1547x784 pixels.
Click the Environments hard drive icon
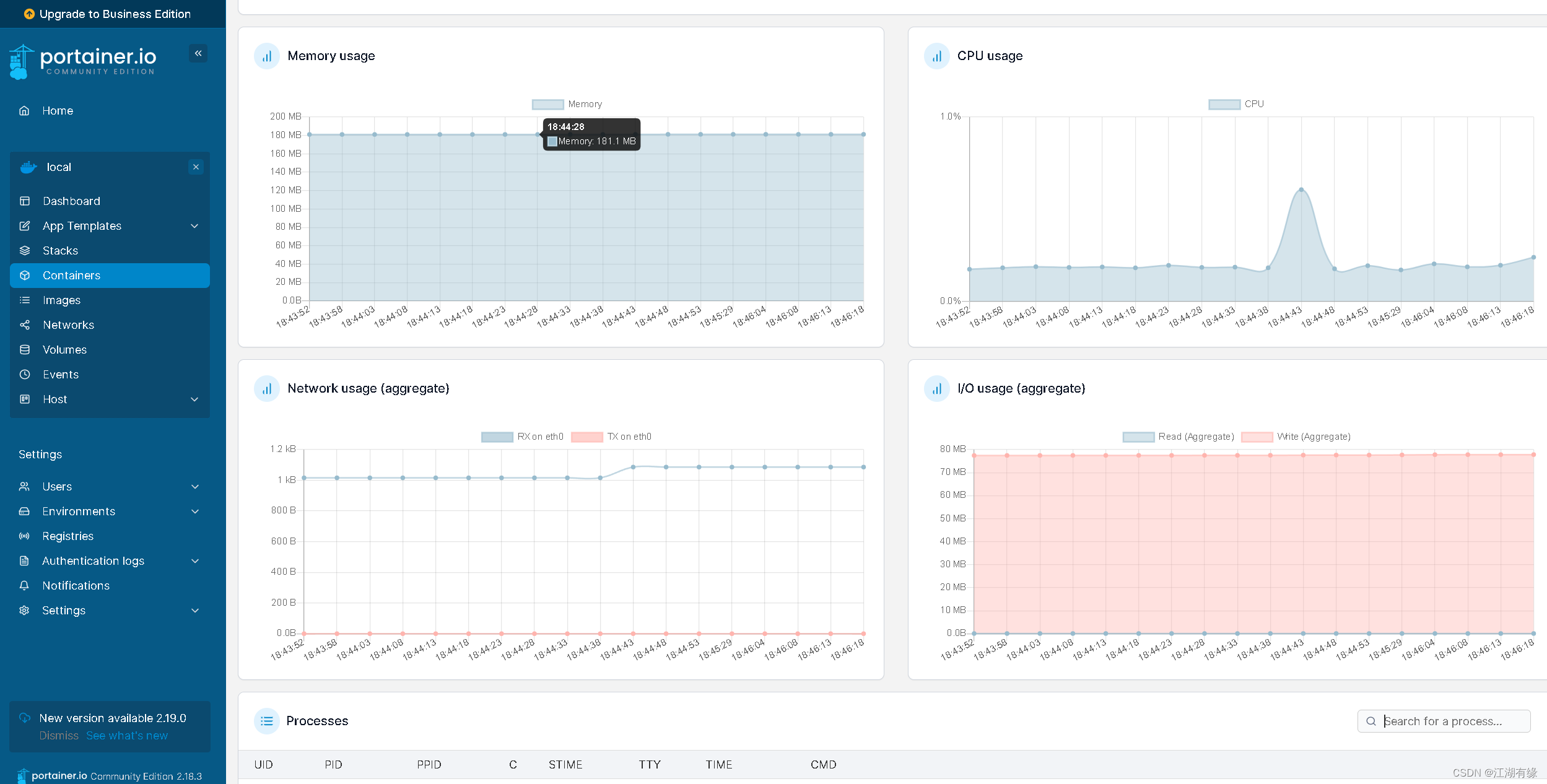point(24,512)
